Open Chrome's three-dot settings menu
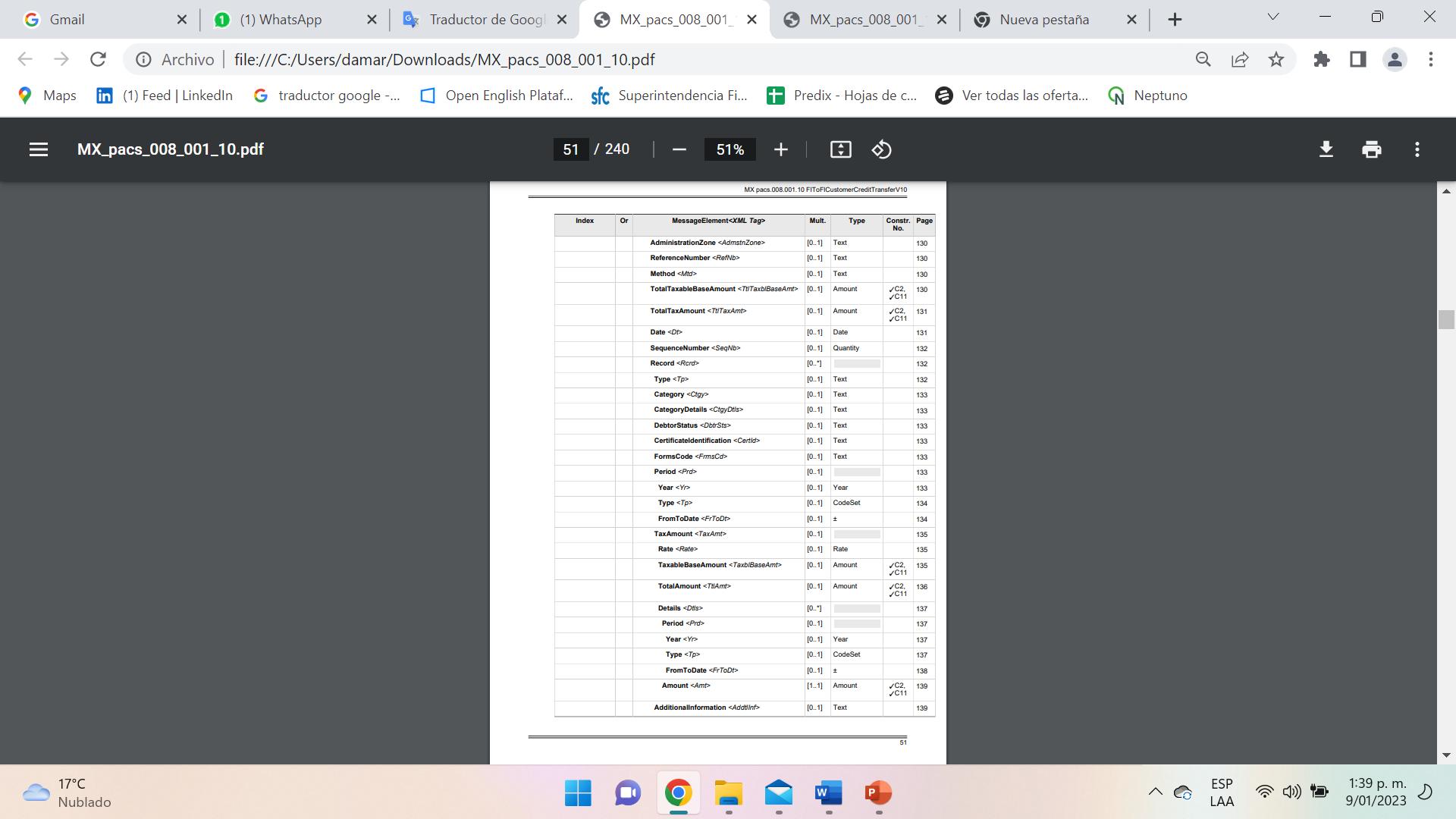This screenshot has height=819, width=1456. (x=1431, y=59)
